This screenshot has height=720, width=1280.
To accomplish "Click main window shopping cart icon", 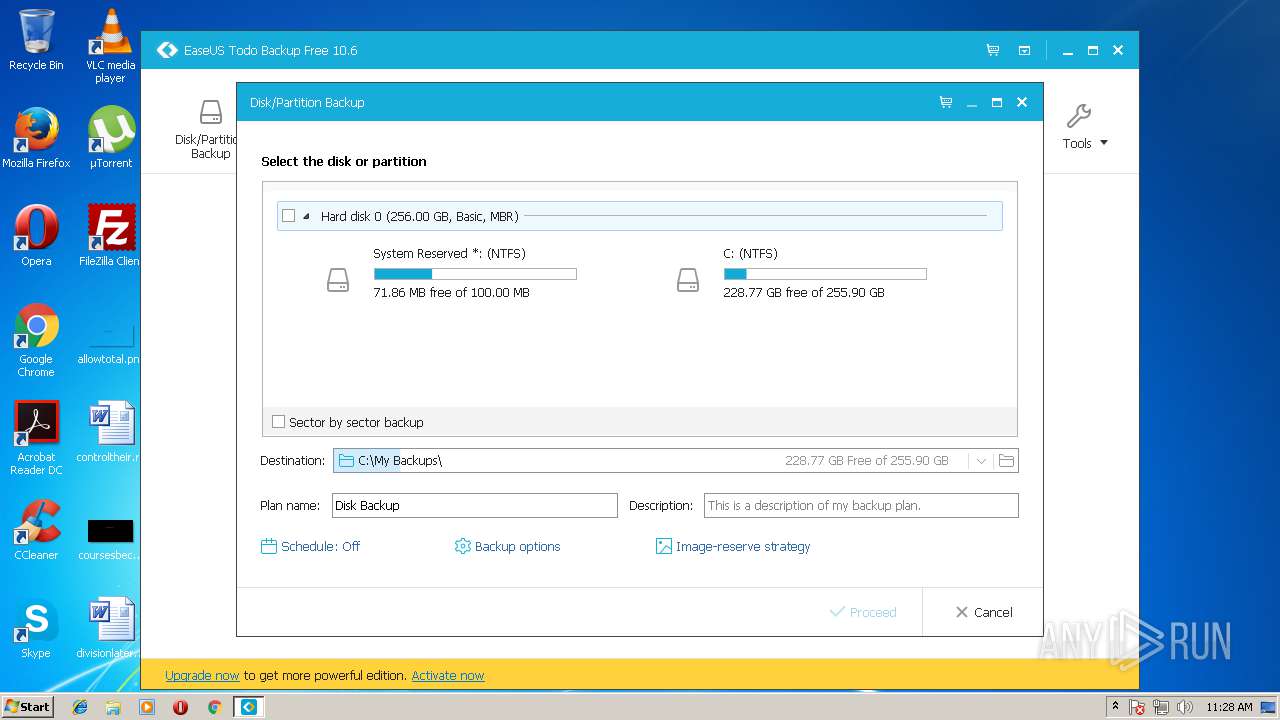I will click(993, 50).
